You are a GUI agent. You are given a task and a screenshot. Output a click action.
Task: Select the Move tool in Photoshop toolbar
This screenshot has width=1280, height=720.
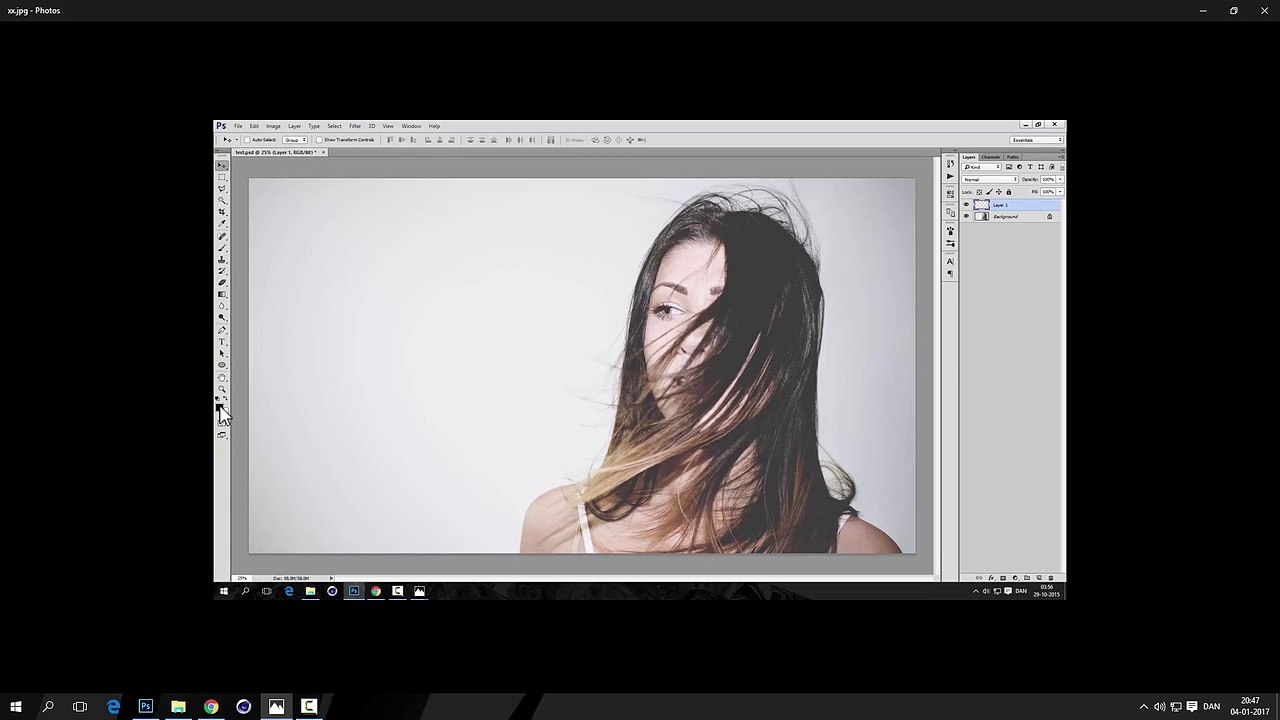coord(222,164)
